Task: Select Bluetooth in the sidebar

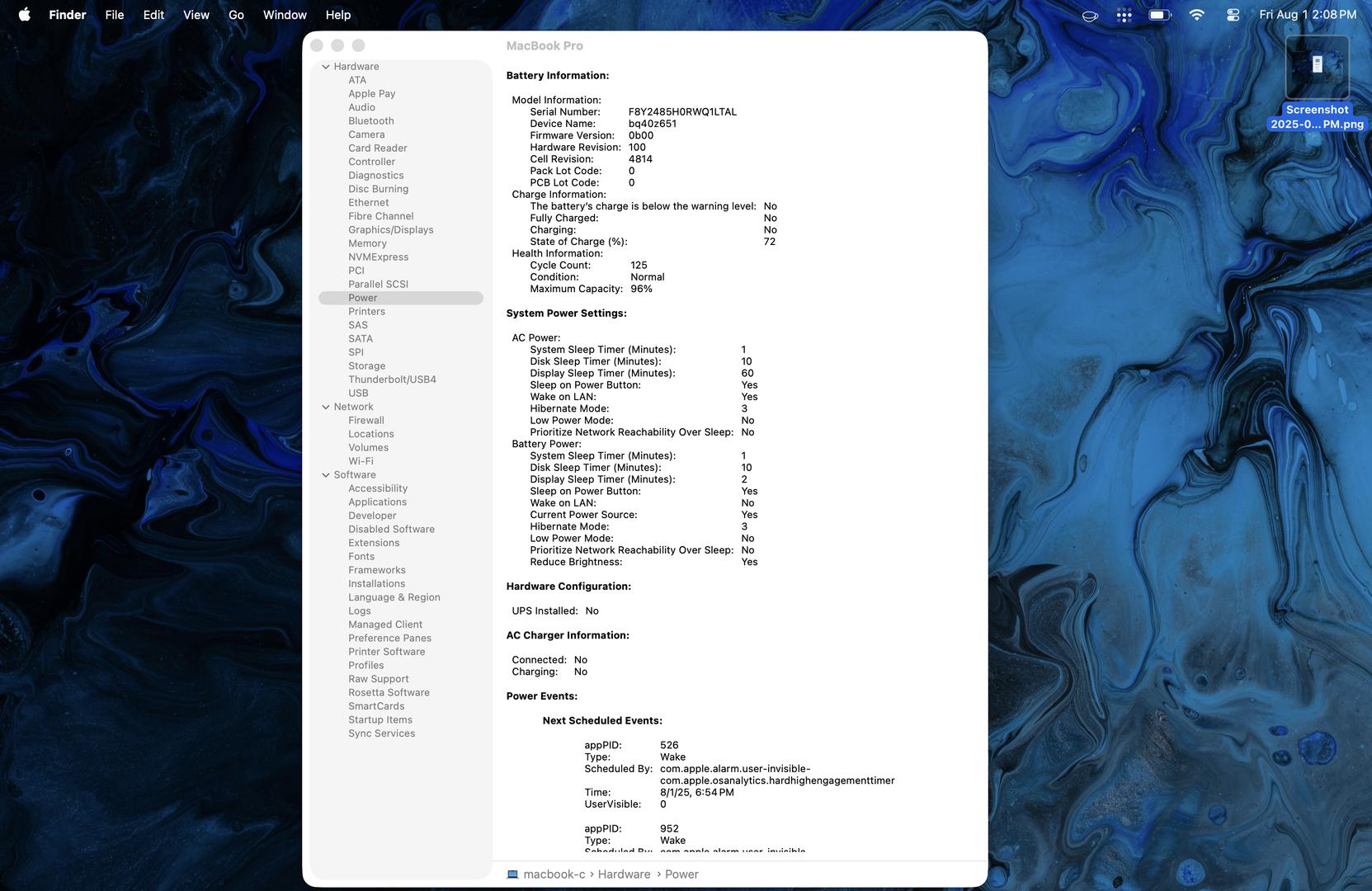Action: (371, 121)
